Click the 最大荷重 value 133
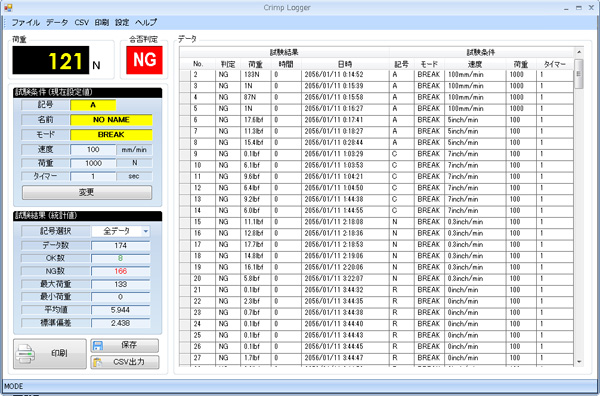Viewport: 600px width, 396px height. pyautogui.click(x=121, y=284)
